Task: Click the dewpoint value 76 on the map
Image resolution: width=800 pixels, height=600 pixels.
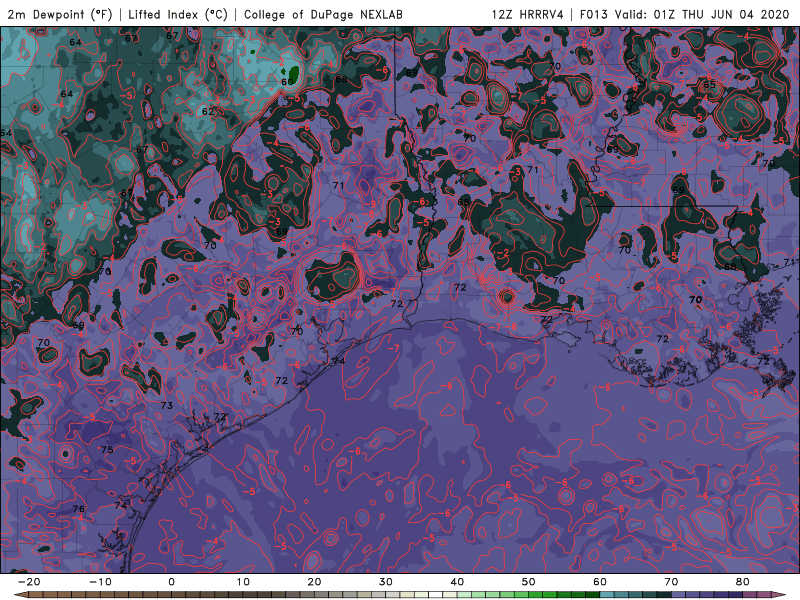Action: coord(79,509)
